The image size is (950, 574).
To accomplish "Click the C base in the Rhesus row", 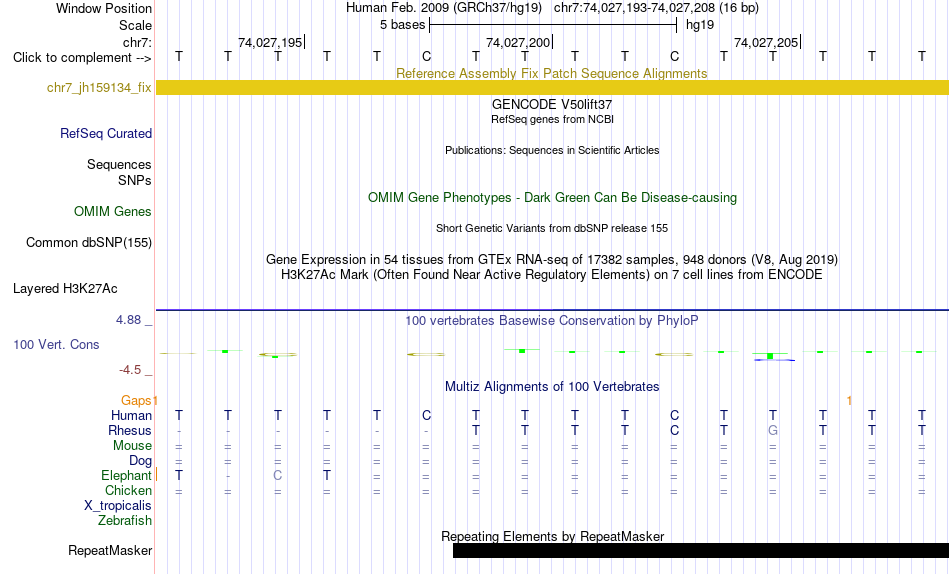I will point(674,430).
